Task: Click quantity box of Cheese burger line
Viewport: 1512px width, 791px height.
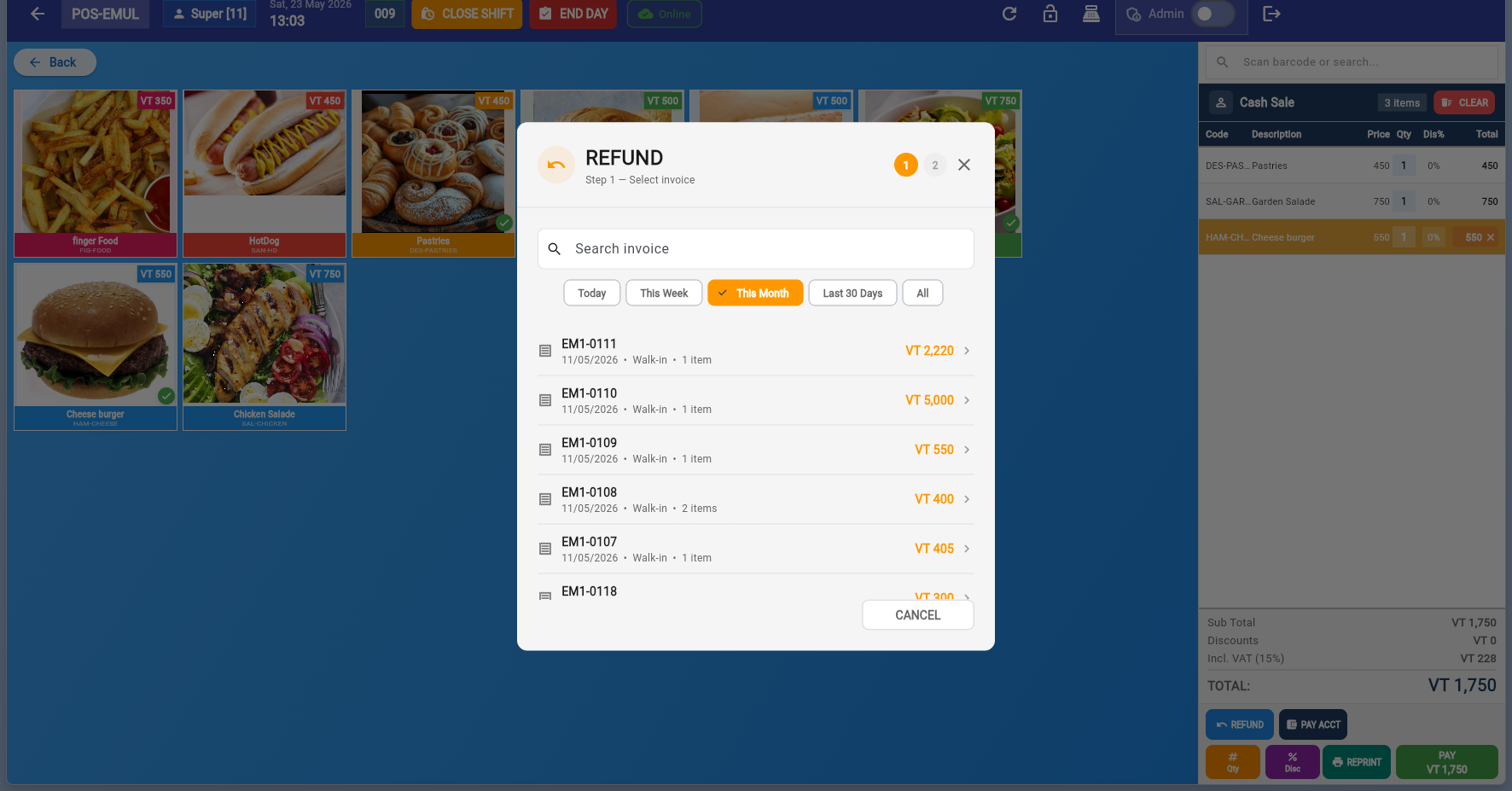Action: 1404,237
